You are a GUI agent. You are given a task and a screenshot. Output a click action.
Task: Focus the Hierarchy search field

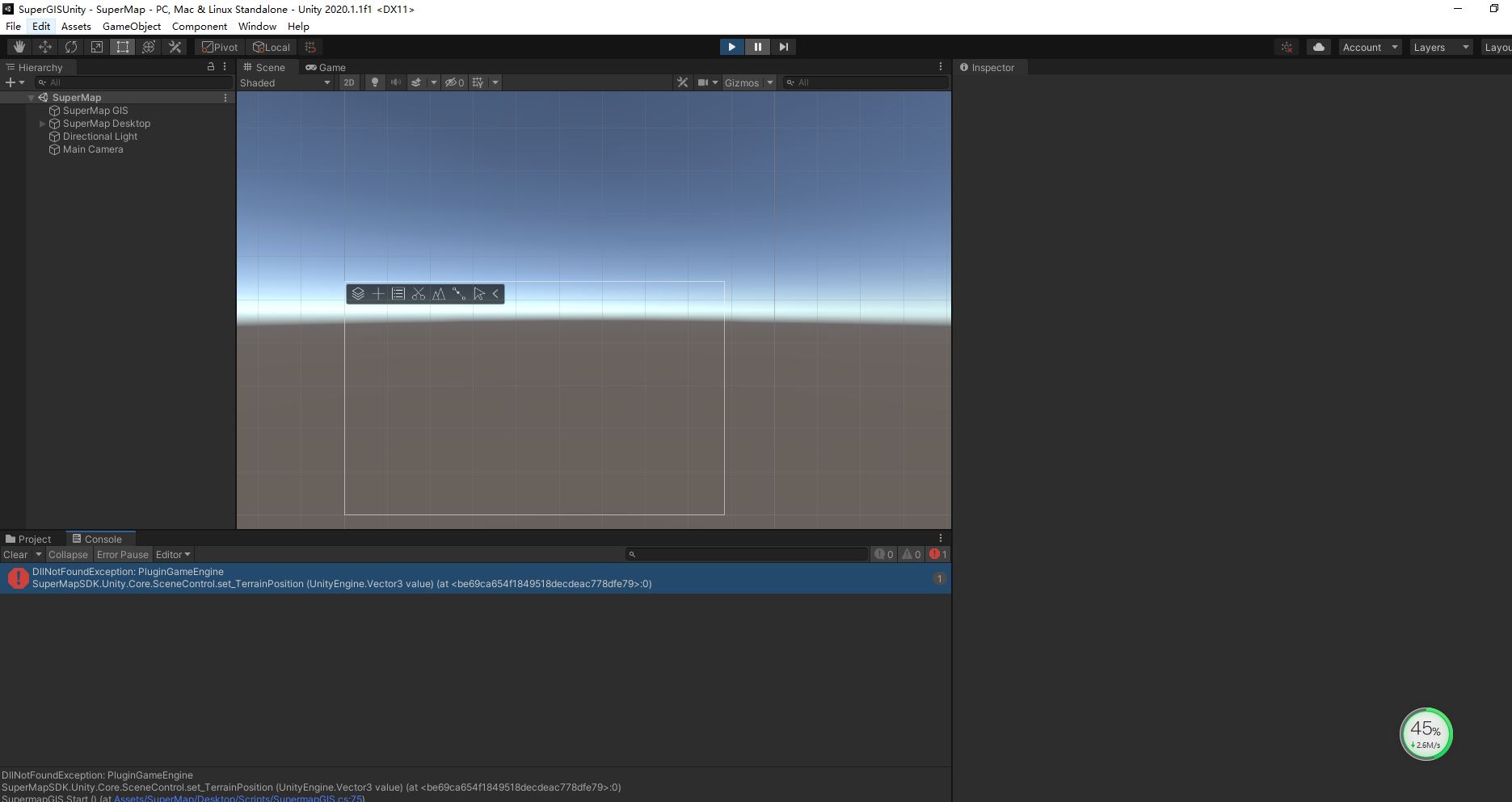133,82
